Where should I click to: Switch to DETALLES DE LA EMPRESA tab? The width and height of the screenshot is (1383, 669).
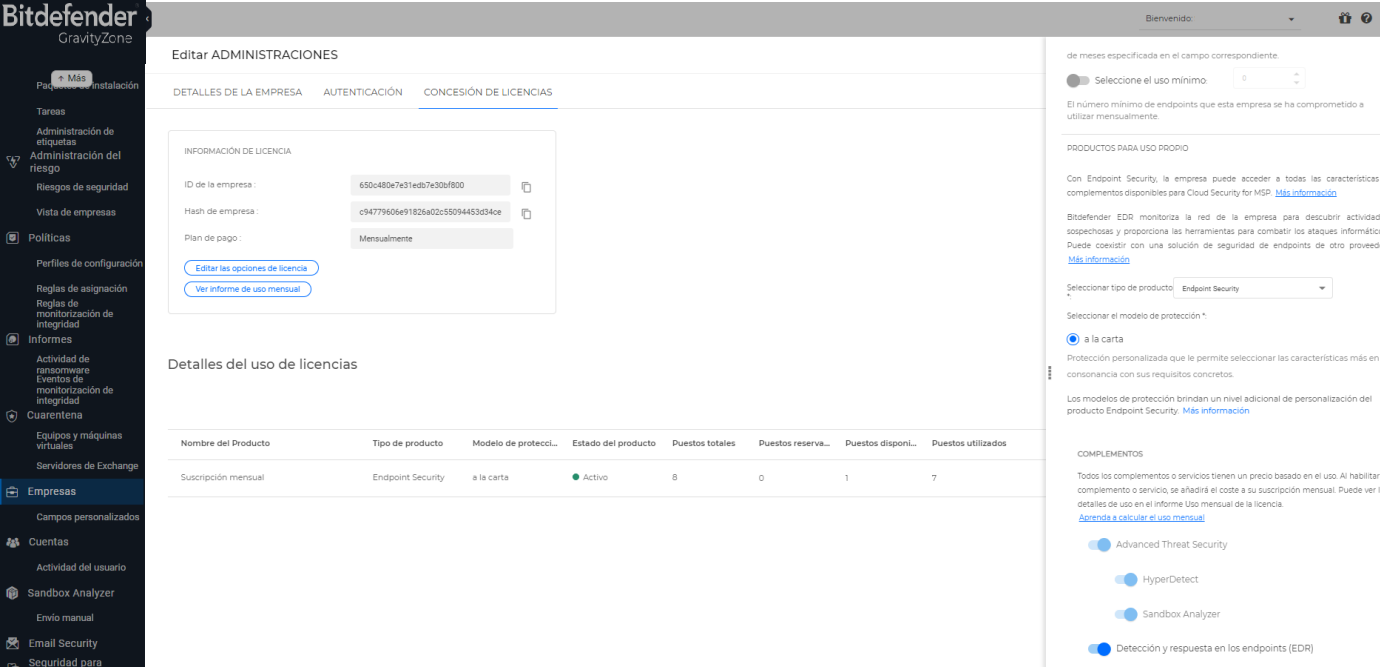click(x=237, y=92)
